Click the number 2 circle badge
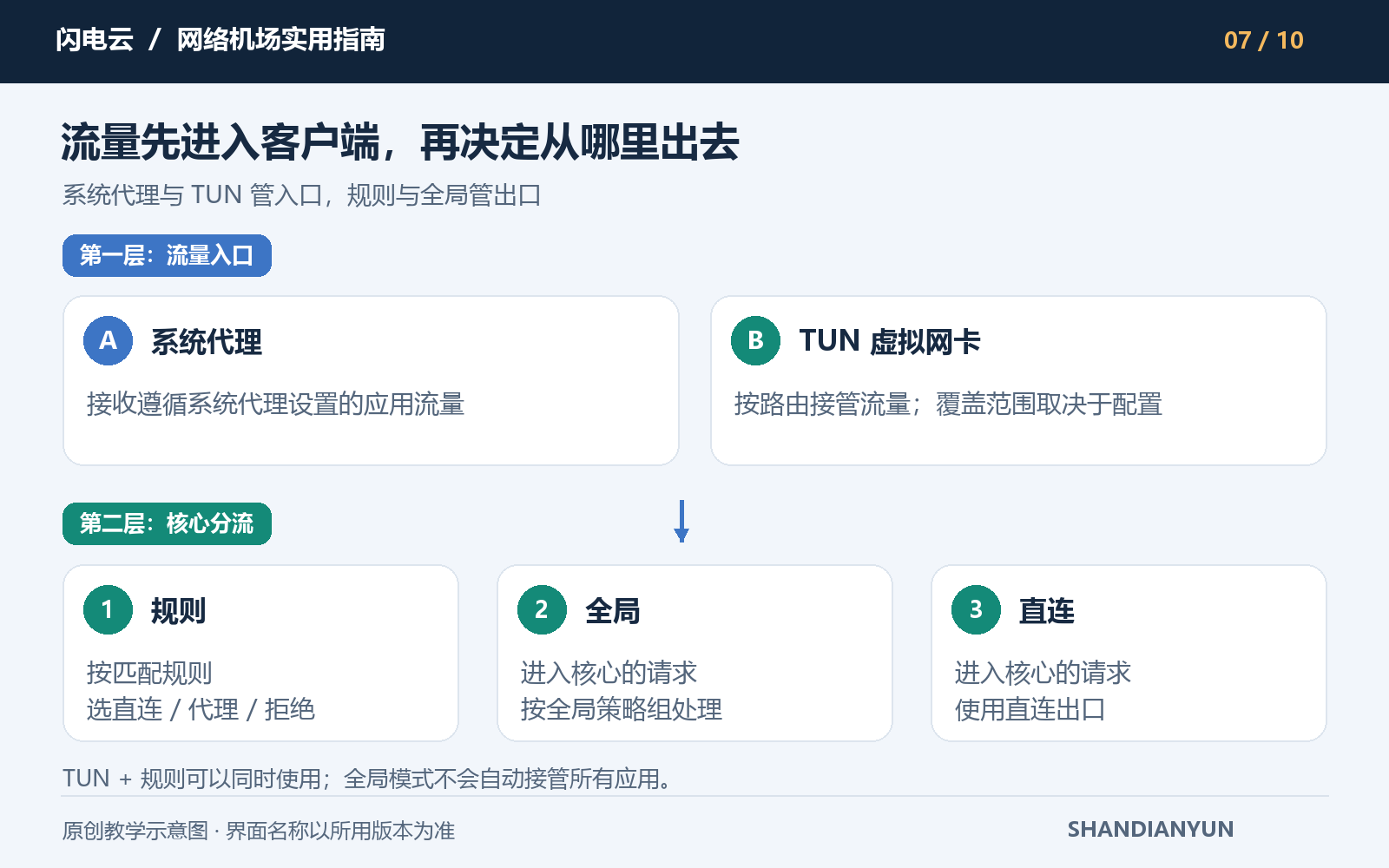1389x868 pixels. point(542,610)
